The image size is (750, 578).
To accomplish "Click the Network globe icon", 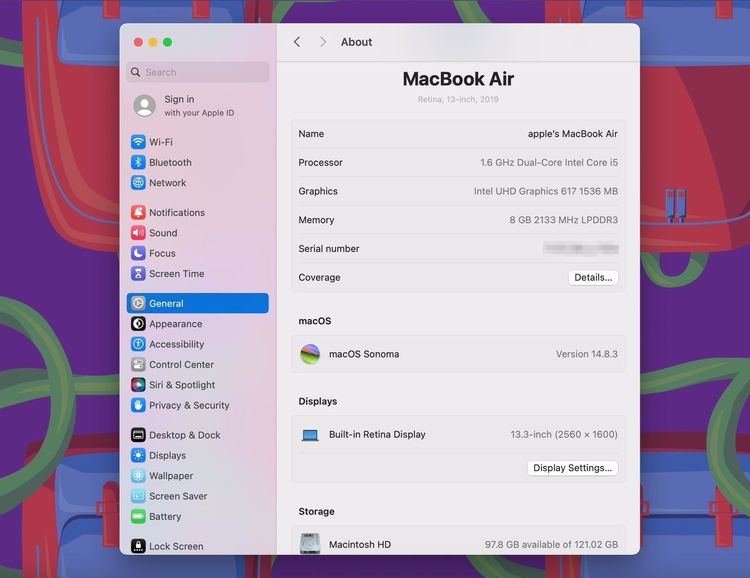I will pos(138,182).
